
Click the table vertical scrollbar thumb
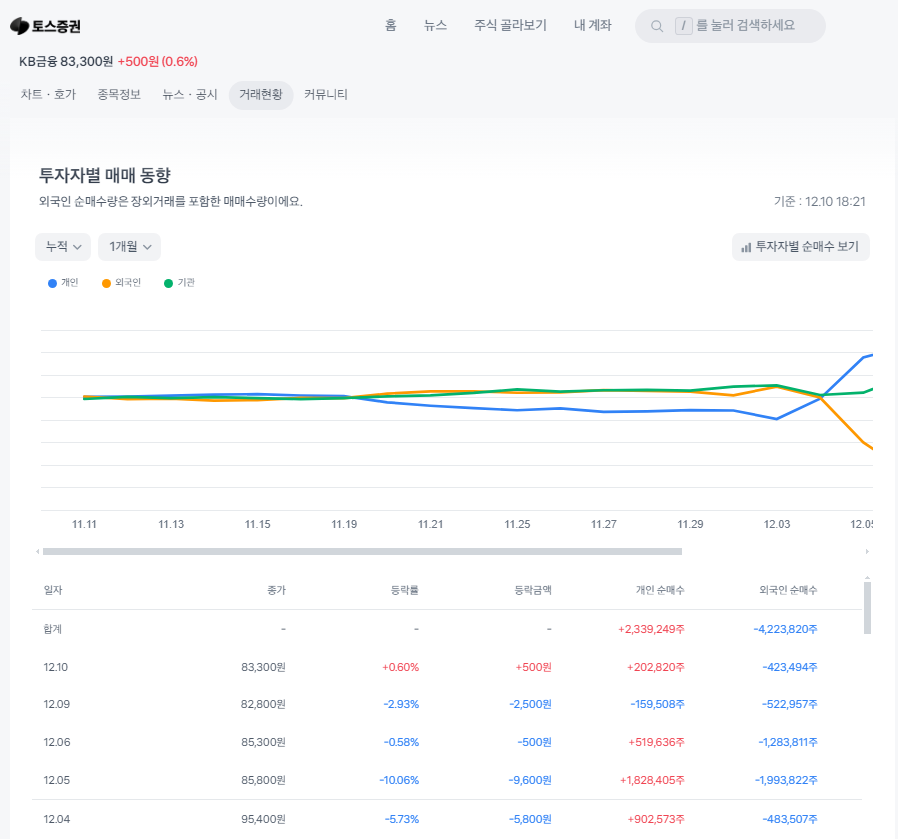click(867, 608)
